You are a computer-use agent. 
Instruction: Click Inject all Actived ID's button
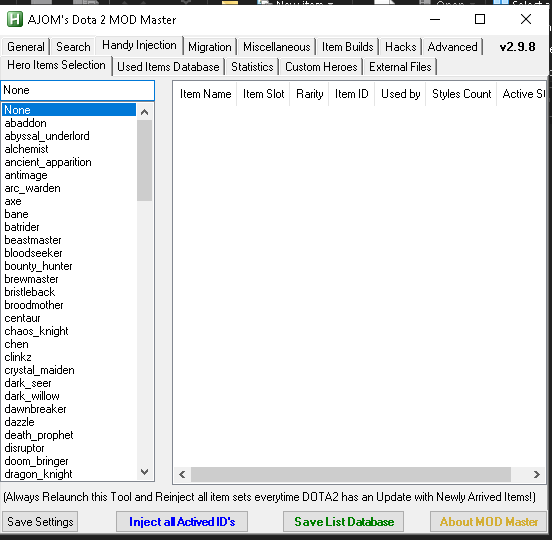(182, 521)
